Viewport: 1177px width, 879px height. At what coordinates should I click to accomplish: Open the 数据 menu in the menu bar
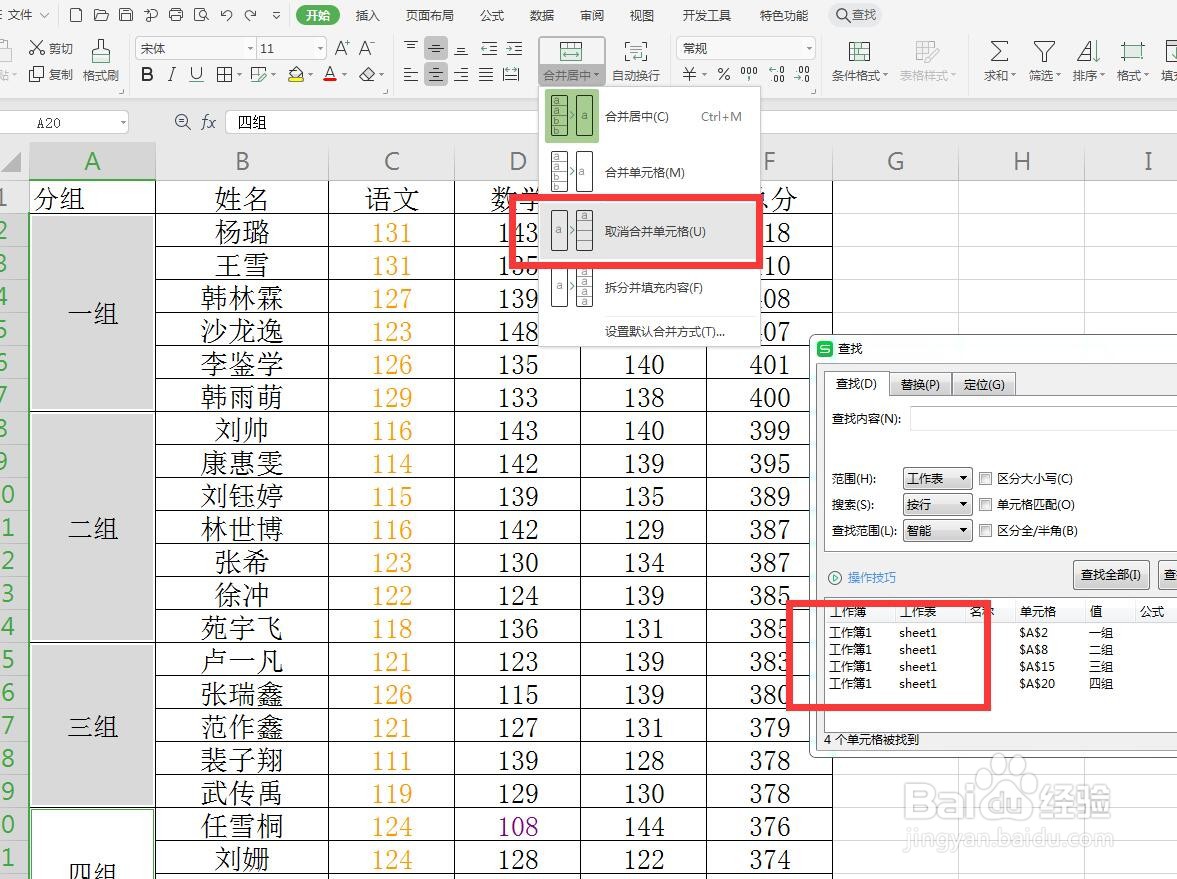pos(542,15)
